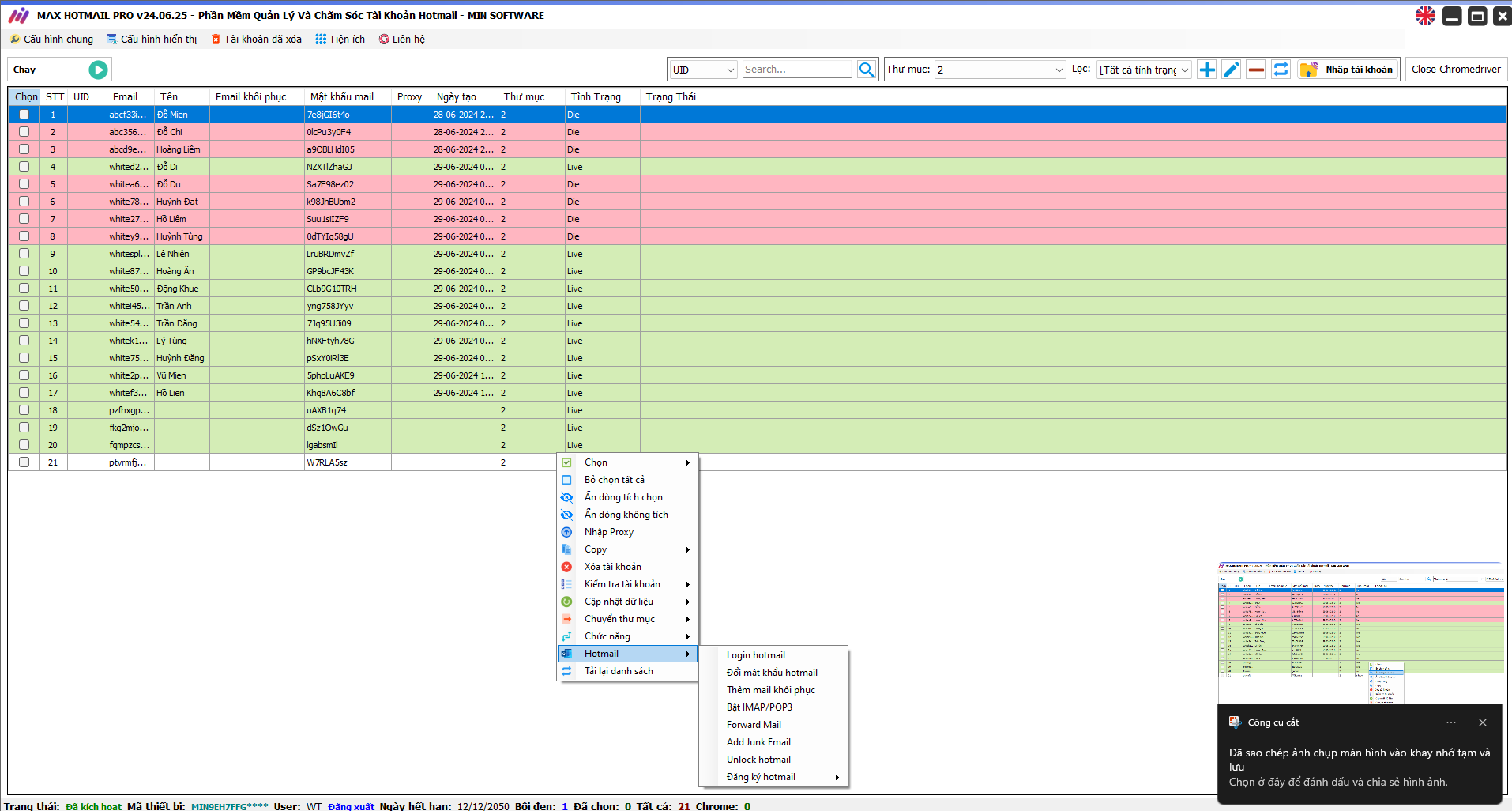Open the Tiện ích menu
The image size is (1512, 811).
(340, 39)
